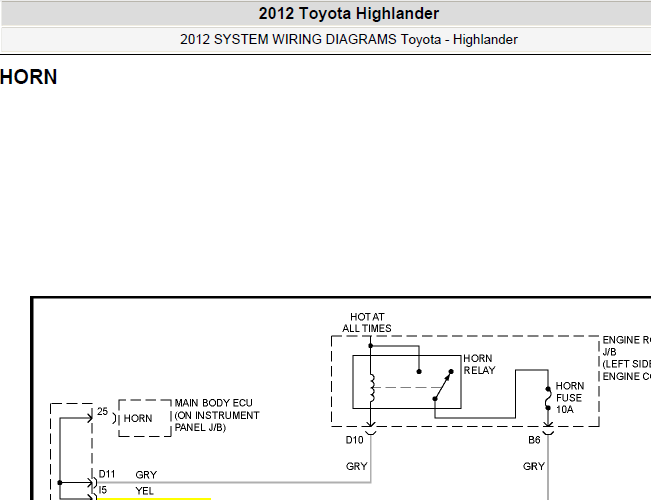Click the horn fuse symbol

548,399
